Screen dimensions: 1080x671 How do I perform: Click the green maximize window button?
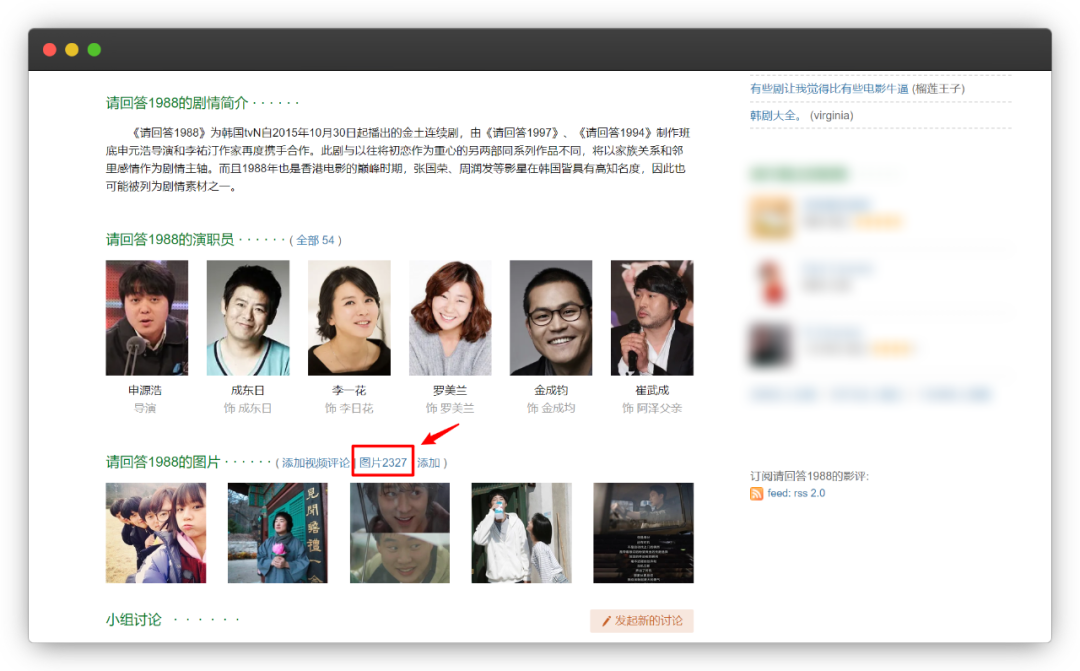point(94,50)
